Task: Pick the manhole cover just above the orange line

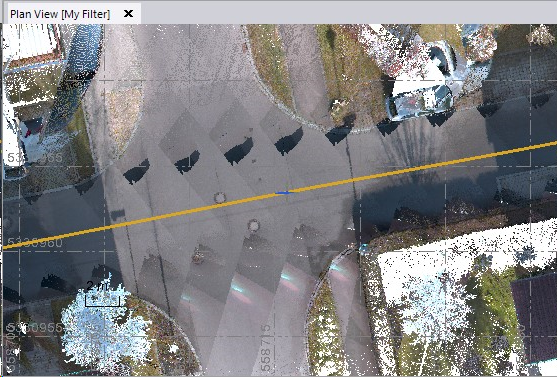Action: (x=220, y=197)
